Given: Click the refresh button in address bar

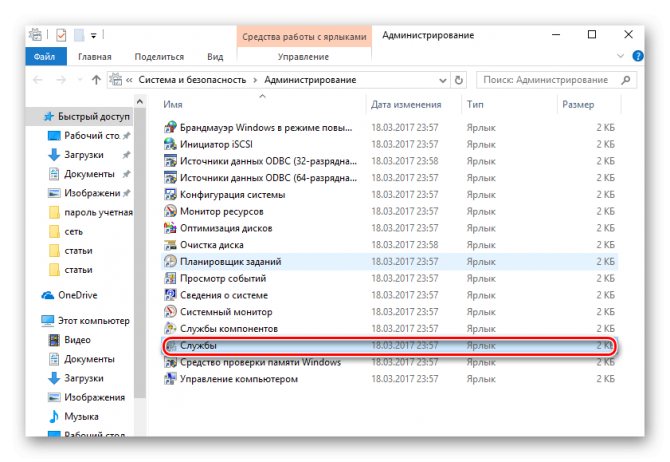Looking at the screenshot, I should (458, 80).
